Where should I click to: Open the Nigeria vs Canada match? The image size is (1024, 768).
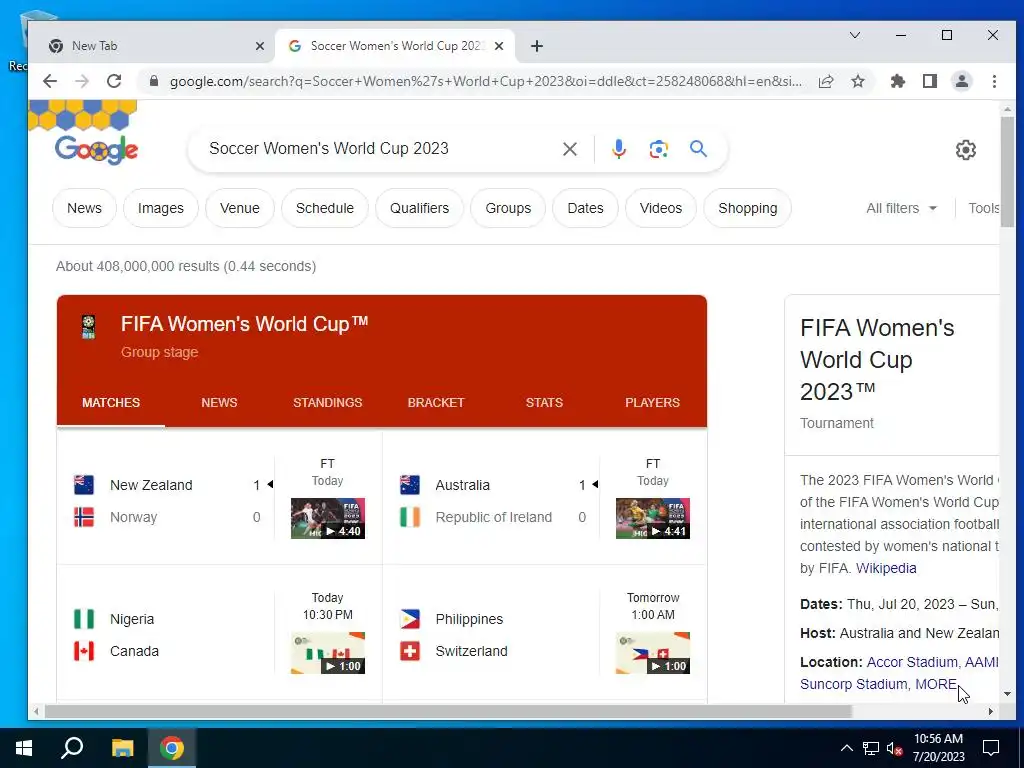[x=167, y=635]
